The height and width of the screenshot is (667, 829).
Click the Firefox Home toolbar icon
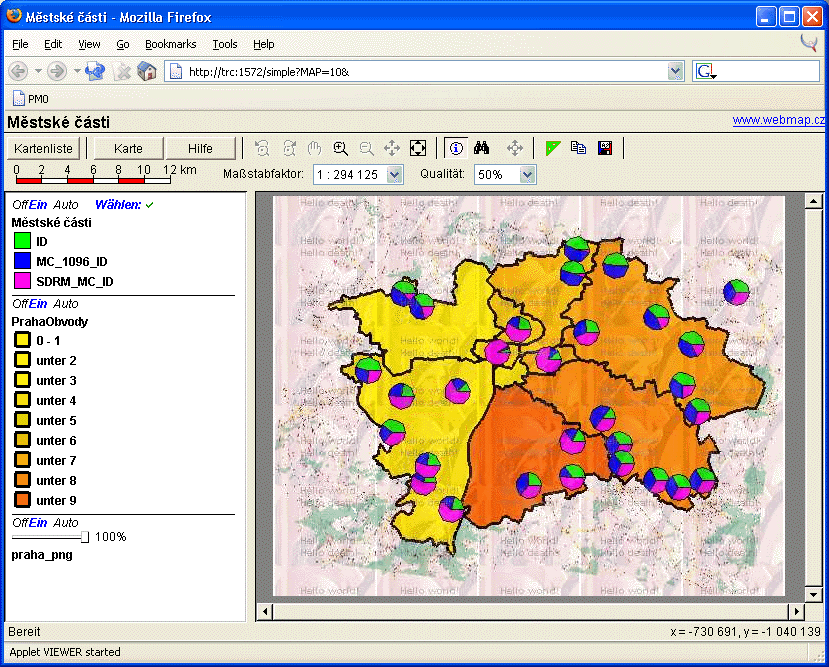(x=147, y=71)
